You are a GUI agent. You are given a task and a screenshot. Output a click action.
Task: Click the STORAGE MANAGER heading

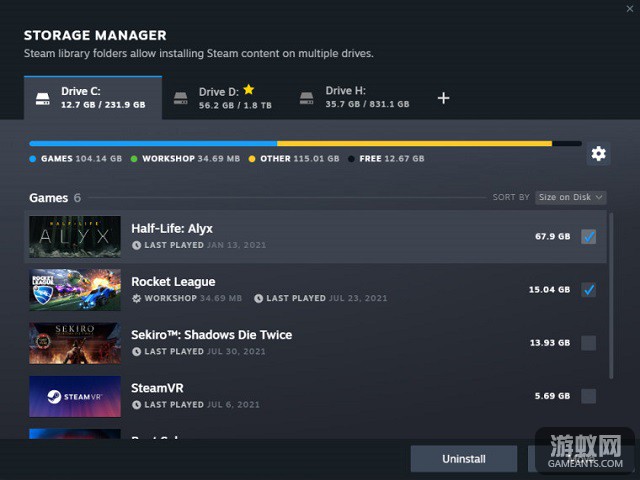pyautogui.click(x=95, y=36)
